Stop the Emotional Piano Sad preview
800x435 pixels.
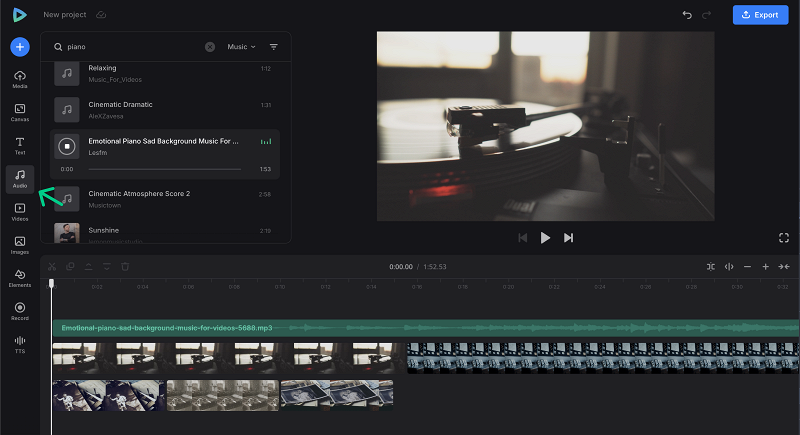point(67,146)
